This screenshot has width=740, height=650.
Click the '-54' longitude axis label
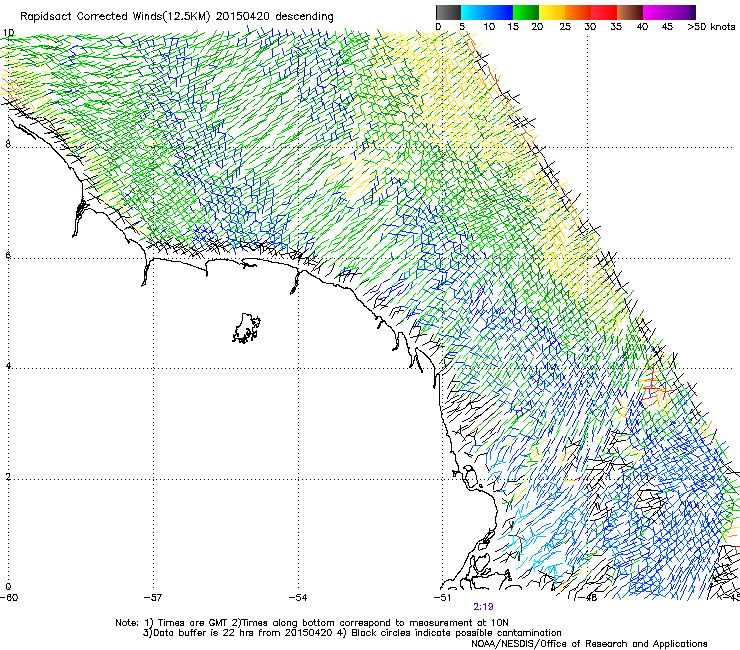298,598
